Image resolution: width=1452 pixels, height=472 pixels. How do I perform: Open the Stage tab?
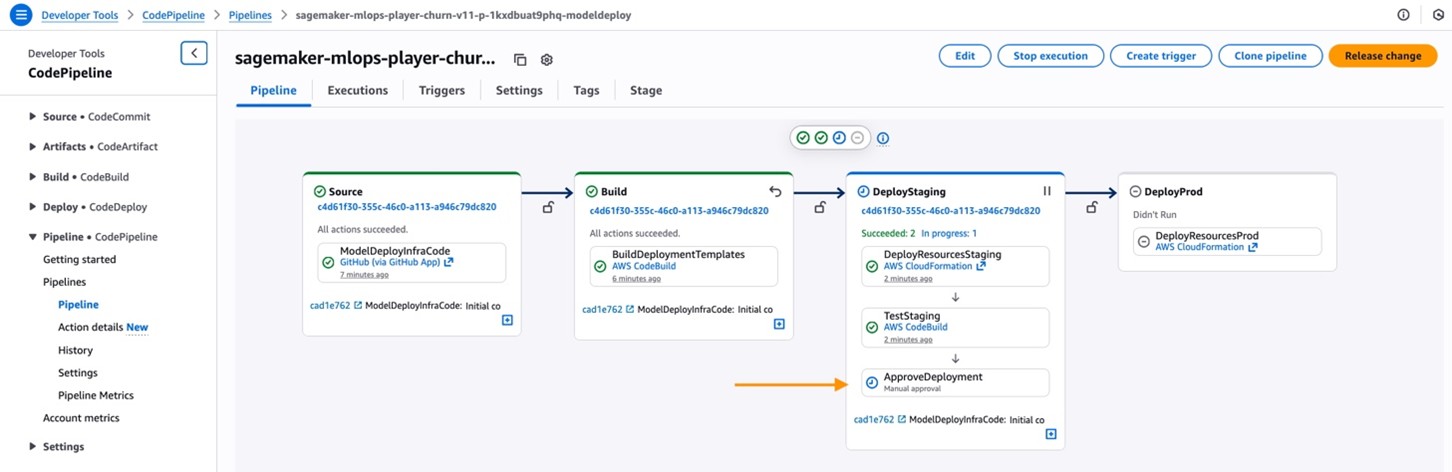pyautogui.click(x=646, y=90)
